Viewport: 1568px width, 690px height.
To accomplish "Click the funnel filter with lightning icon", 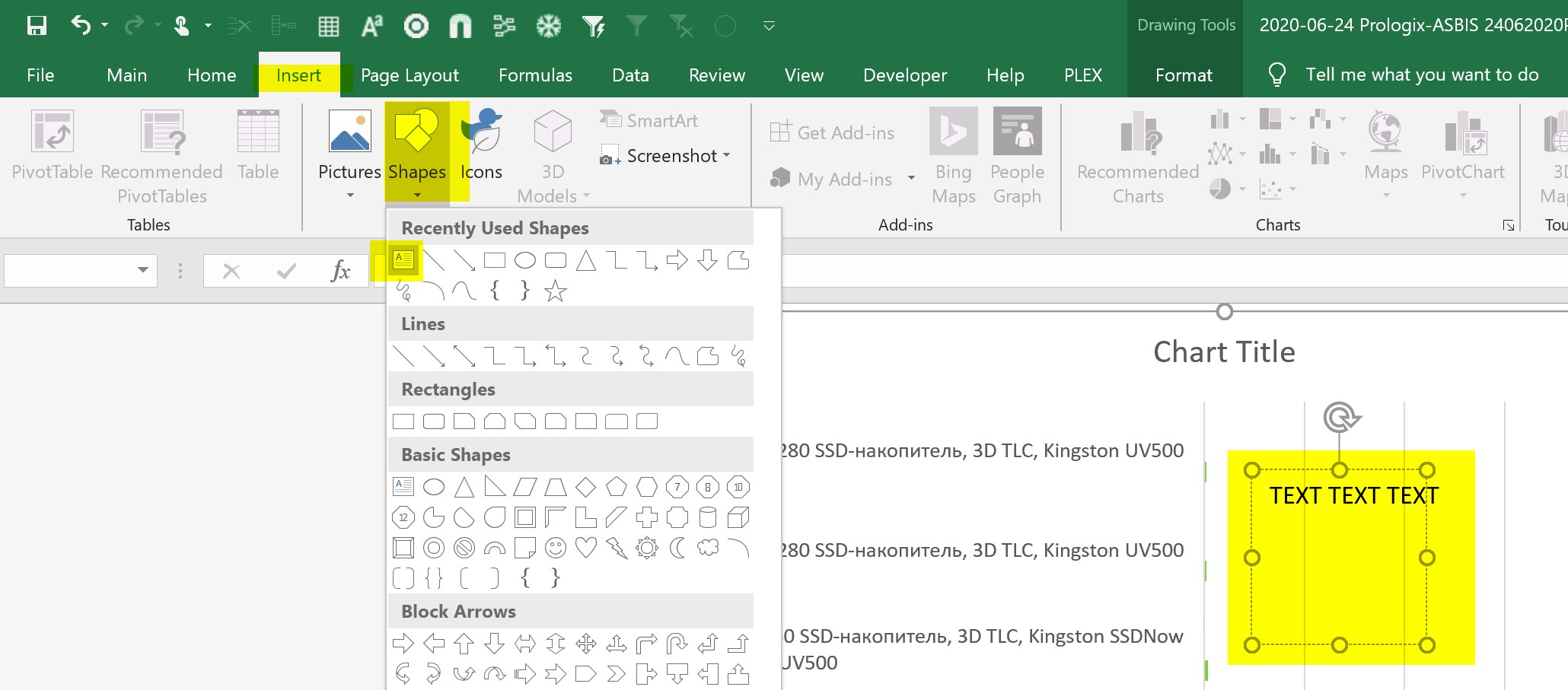I will pos(593,27).
